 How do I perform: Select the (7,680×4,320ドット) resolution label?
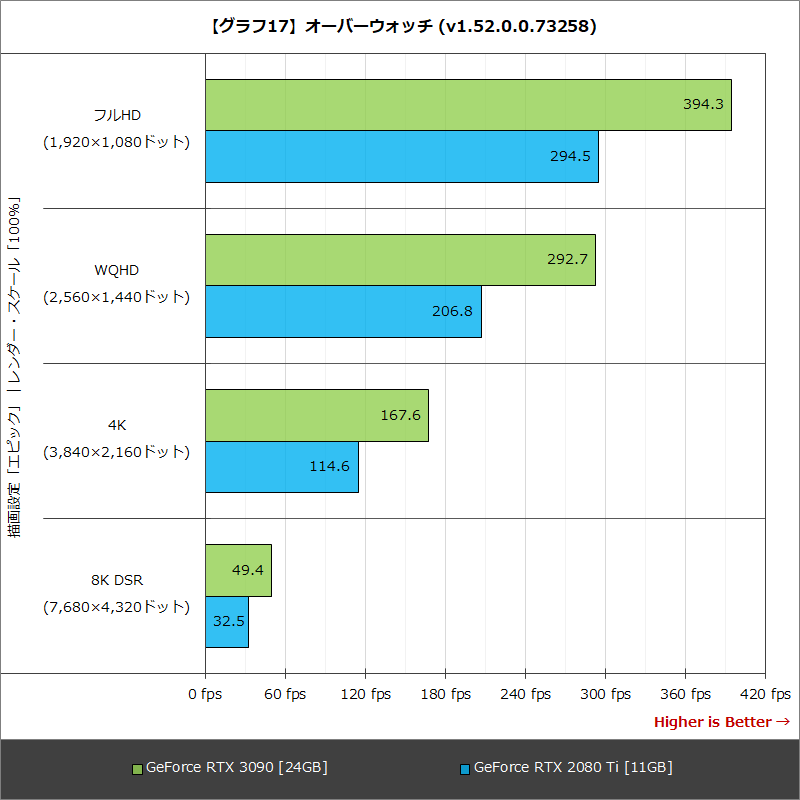point(116,607)
